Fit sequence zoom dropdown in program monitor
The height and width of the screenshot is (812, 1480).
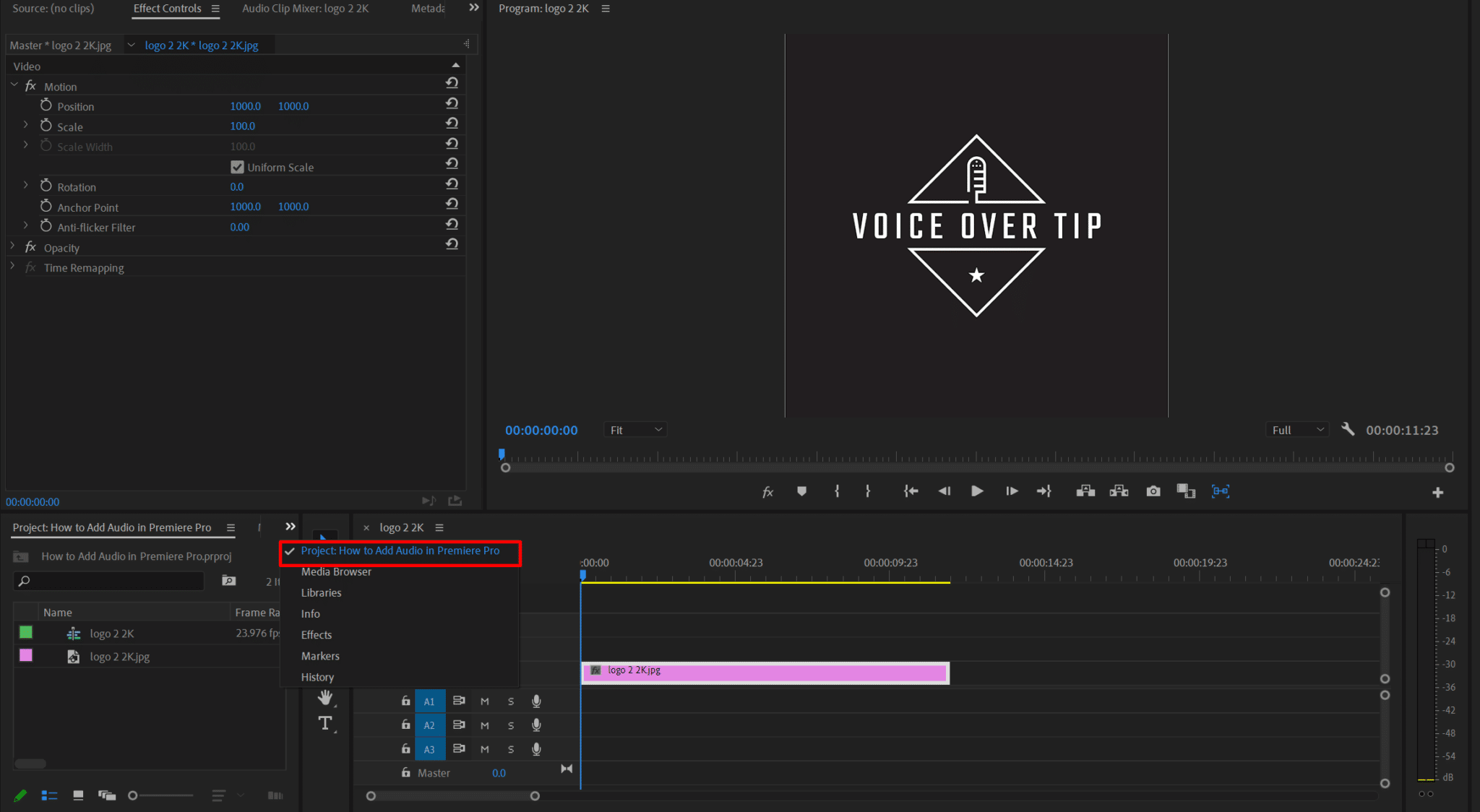(634, 429)
